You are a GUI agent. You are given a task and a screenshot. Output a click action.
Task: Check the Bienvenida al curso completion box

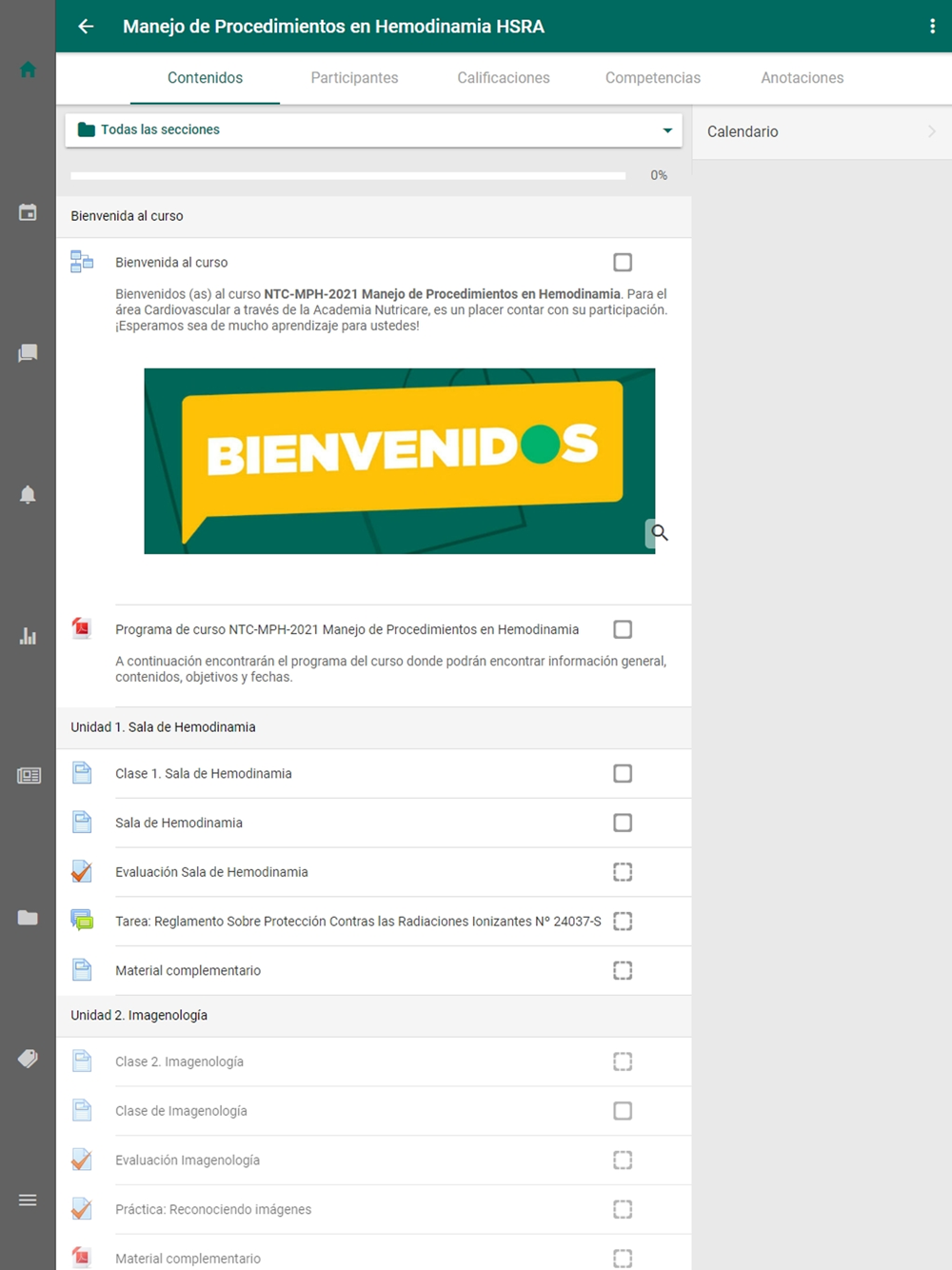[623, 262]
